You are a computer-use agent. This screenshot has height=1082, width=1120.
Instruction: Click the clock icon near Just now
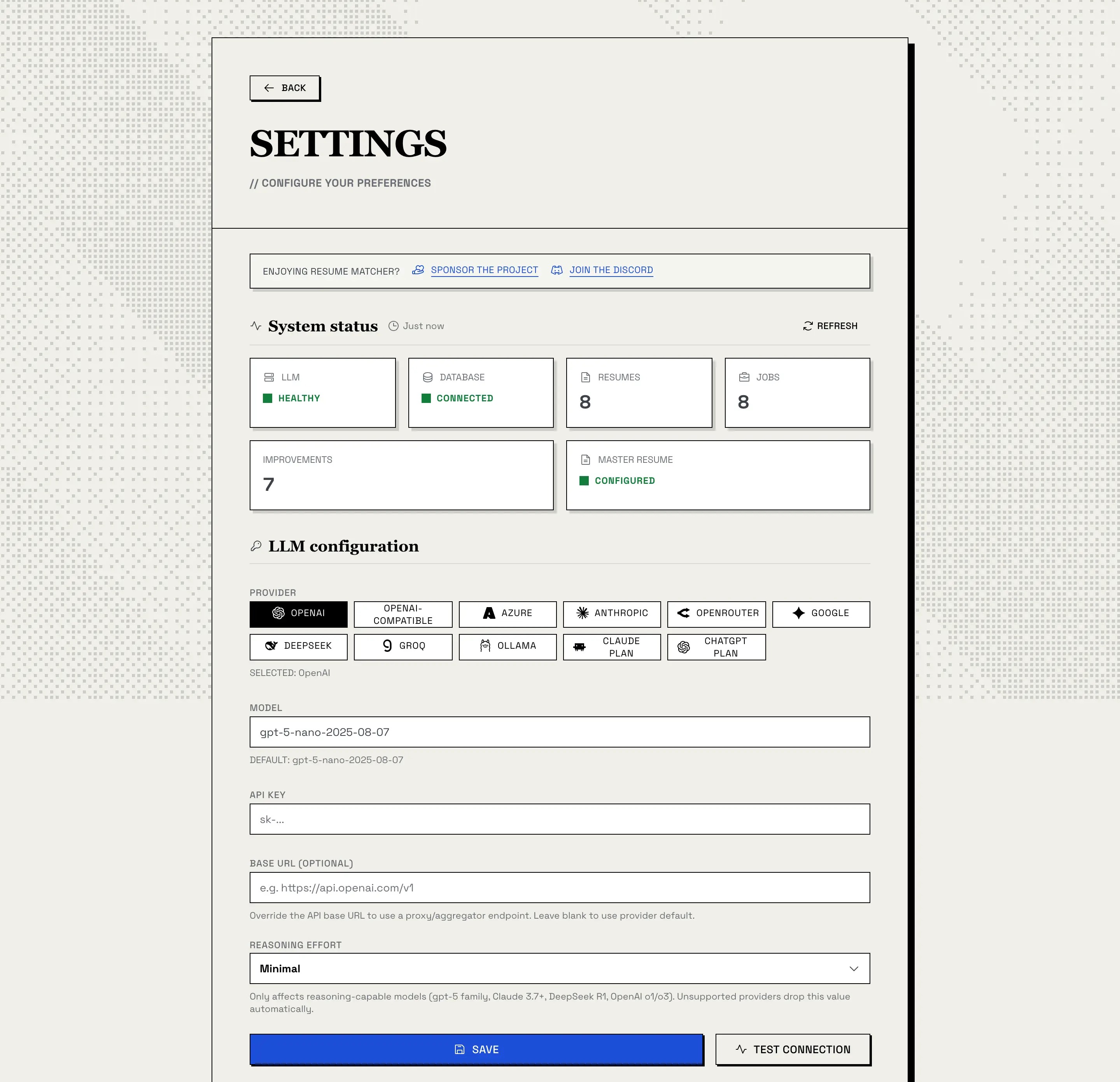tap(394, 326)
